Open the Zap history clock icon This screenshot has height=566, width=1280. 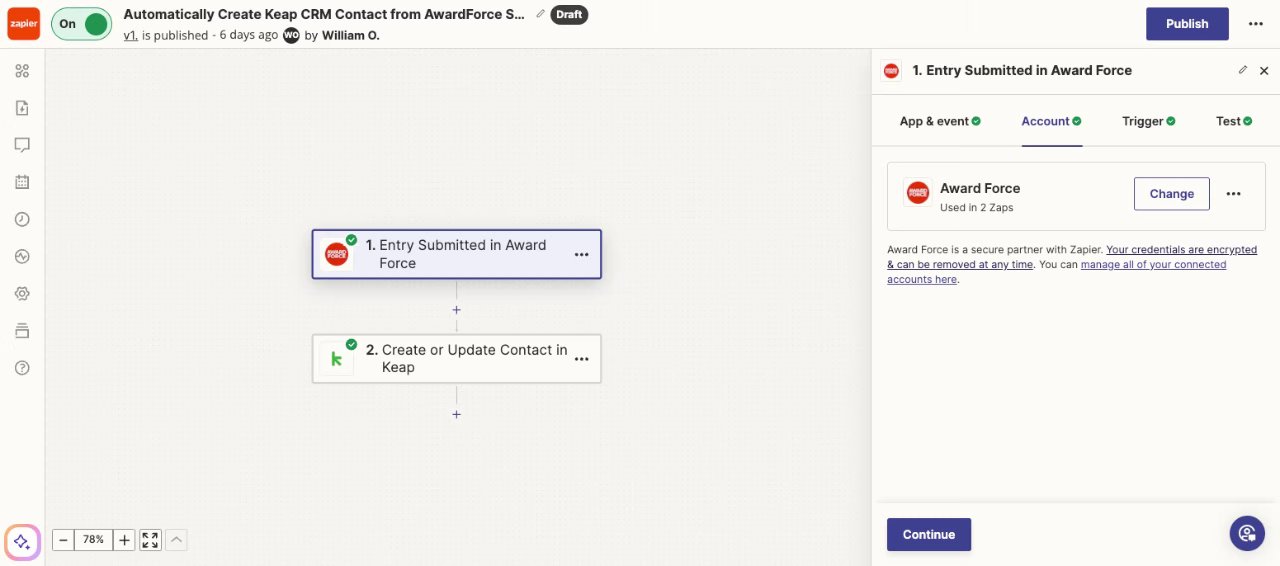[x=22, y=219]
